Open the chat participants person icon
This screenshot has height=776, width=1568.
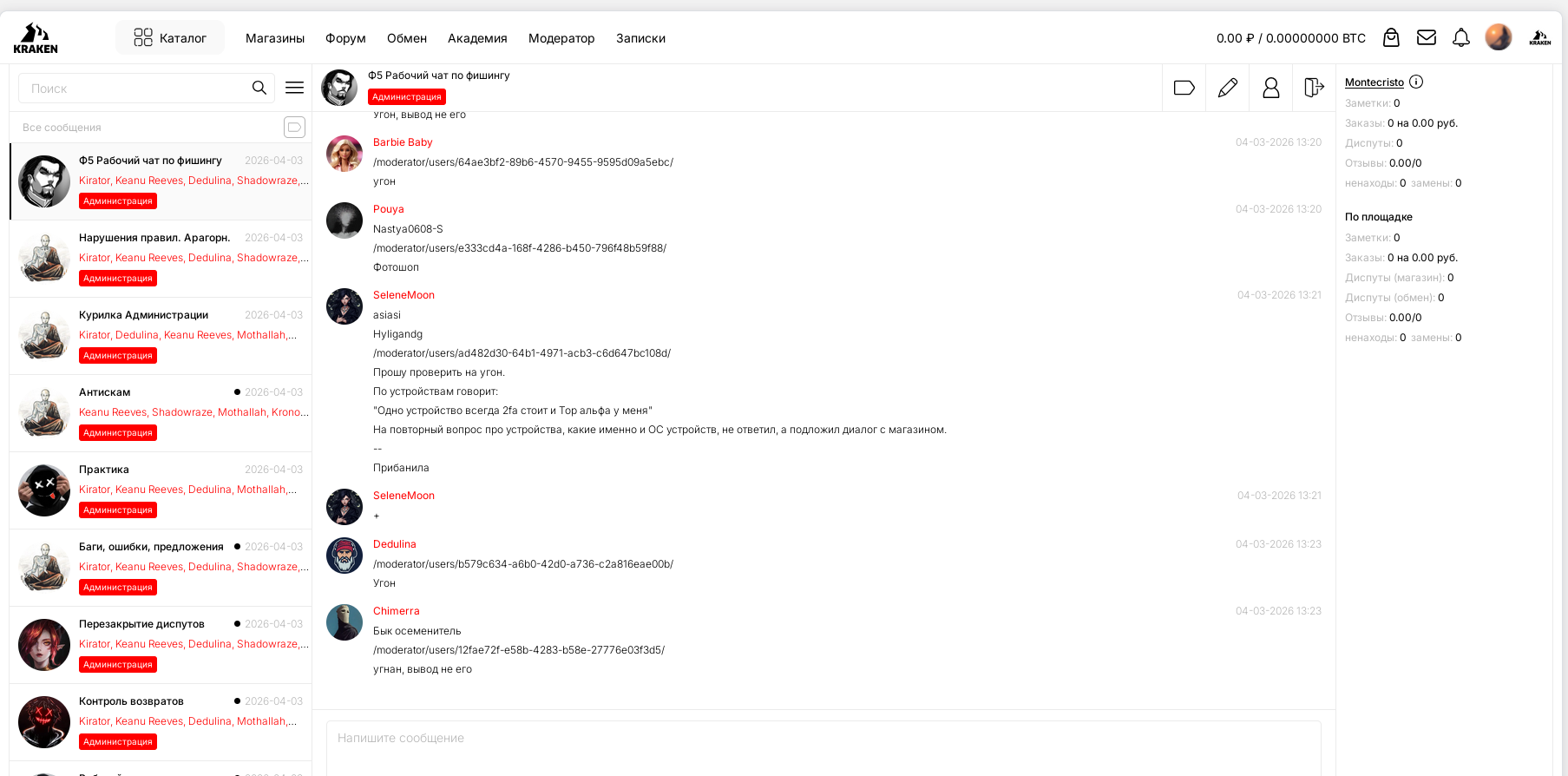click(1270, 88)
